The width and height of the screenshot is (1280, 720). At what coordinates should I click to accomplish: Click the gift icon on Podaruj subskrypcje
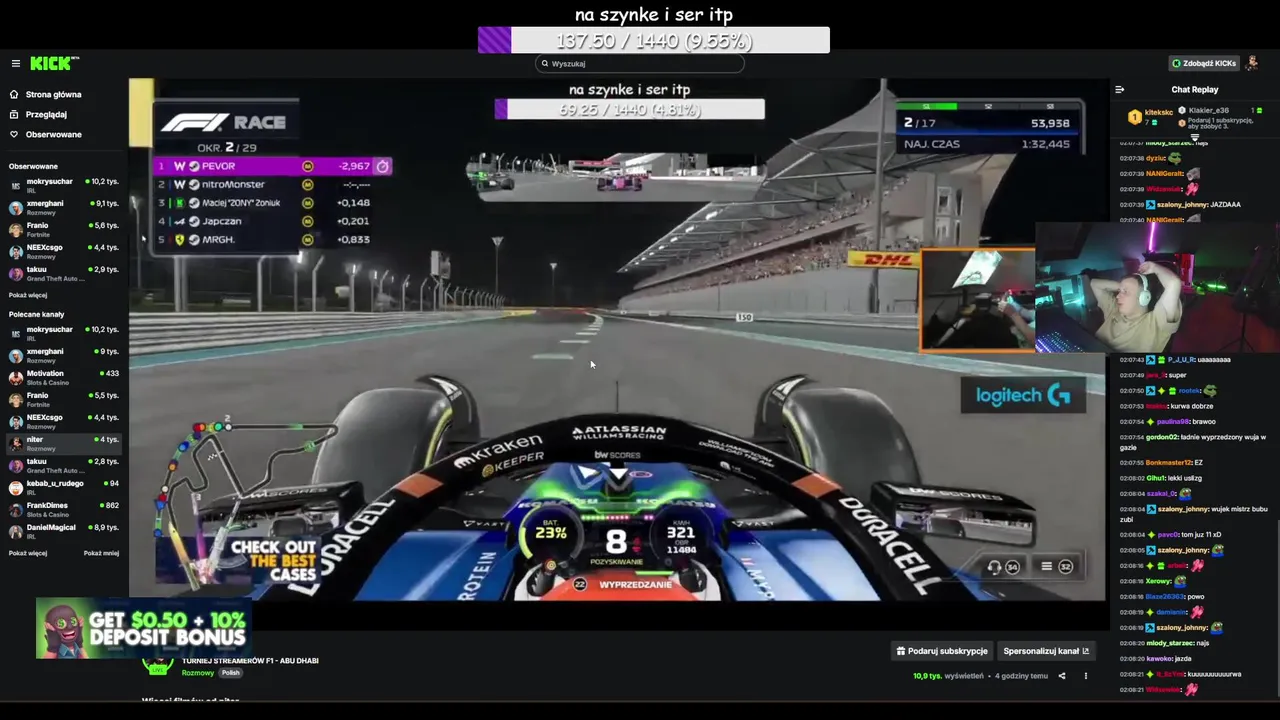click(901, 651)
